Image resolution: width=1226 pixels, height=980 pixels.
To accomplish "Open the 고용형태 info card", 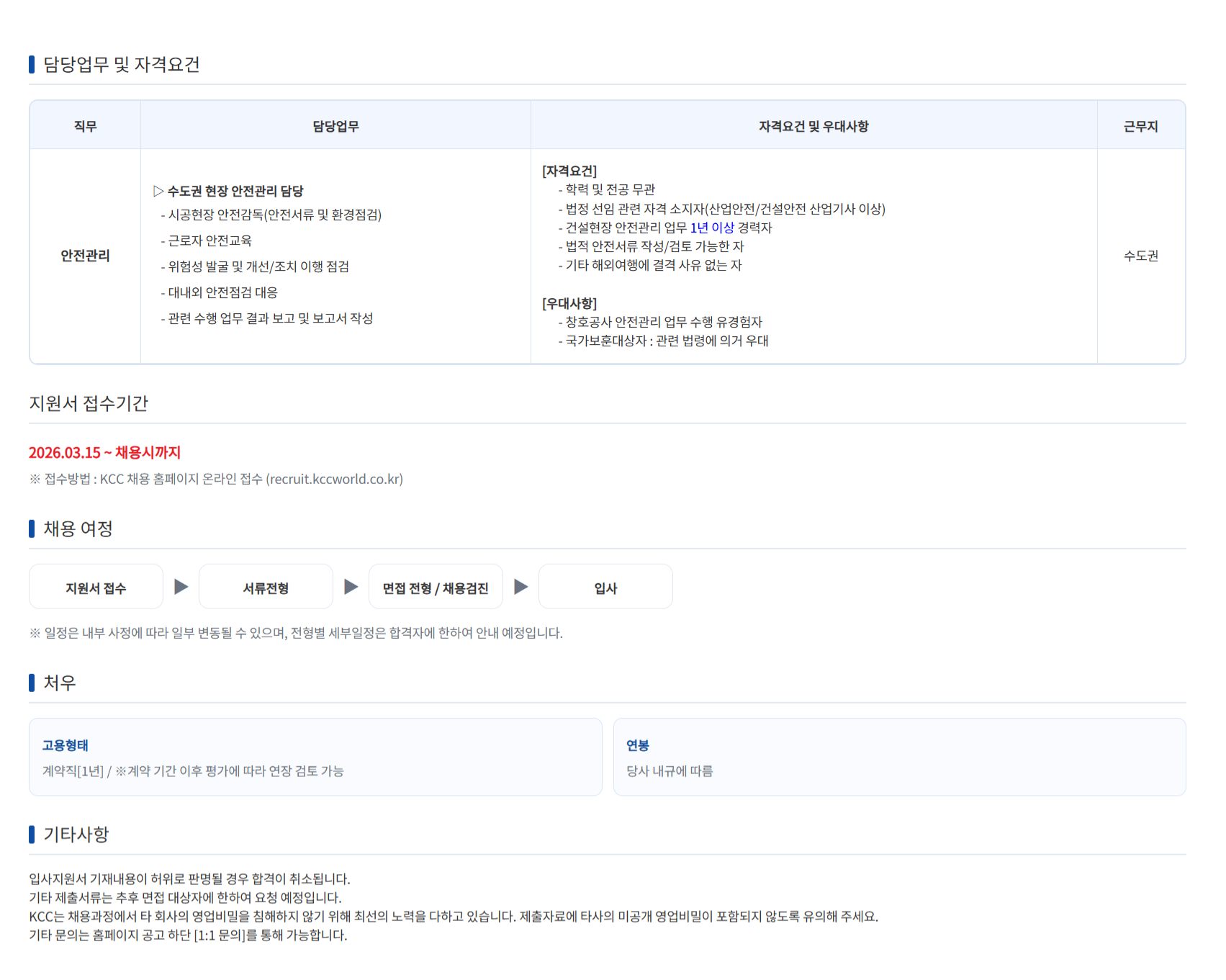I will (x=315, y=757).
